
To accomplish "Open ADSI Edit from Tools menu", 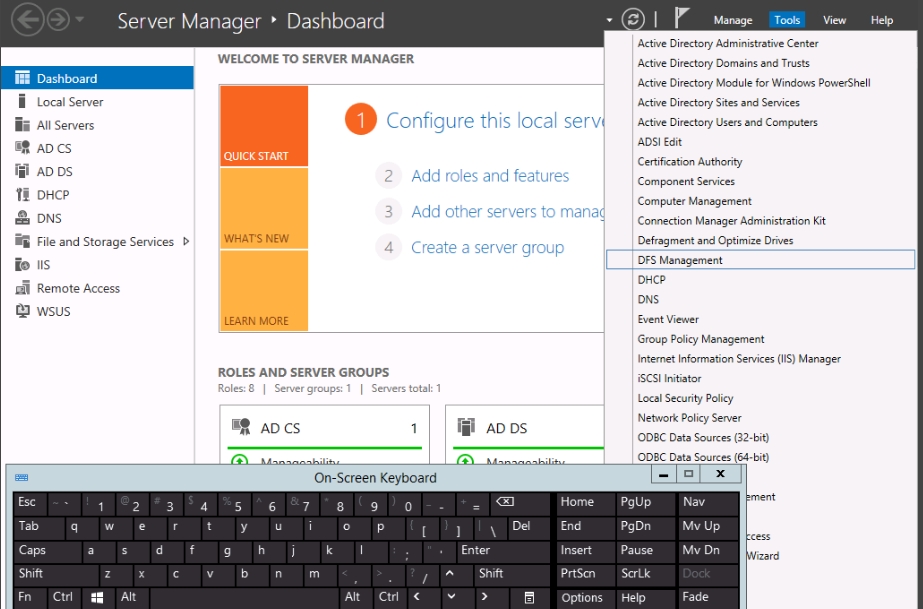I will (761, 142).
